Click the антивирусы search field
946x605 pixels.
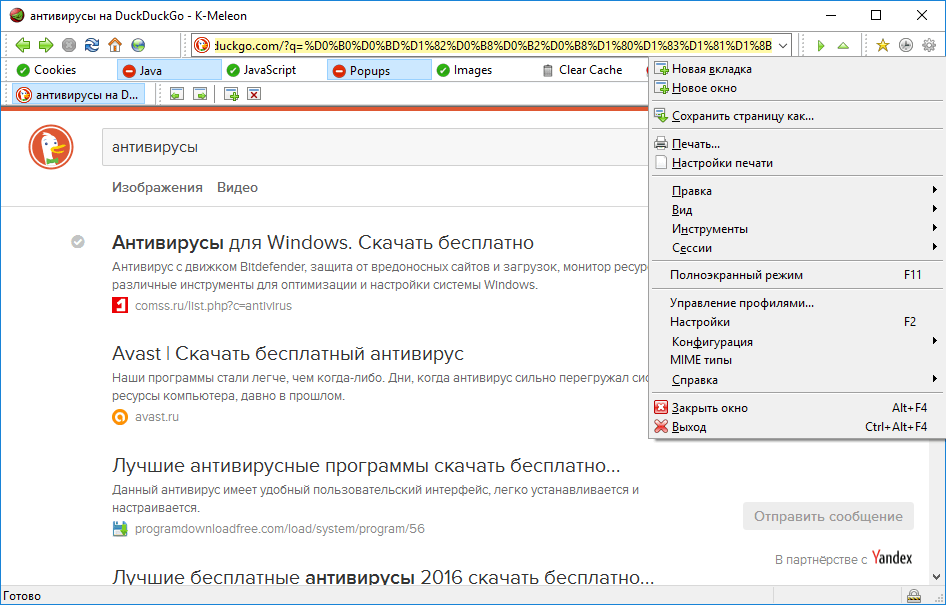375,147
